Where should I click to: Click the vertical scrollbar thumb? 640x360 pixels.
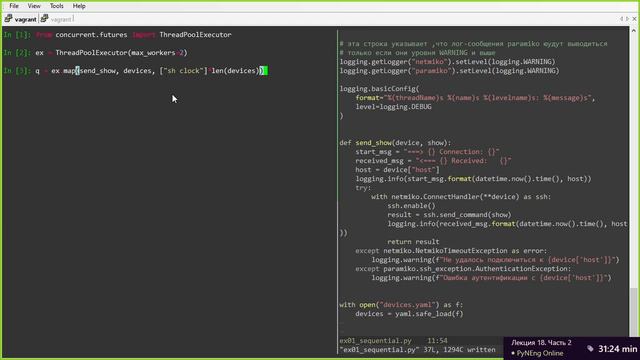coord(633,312)
